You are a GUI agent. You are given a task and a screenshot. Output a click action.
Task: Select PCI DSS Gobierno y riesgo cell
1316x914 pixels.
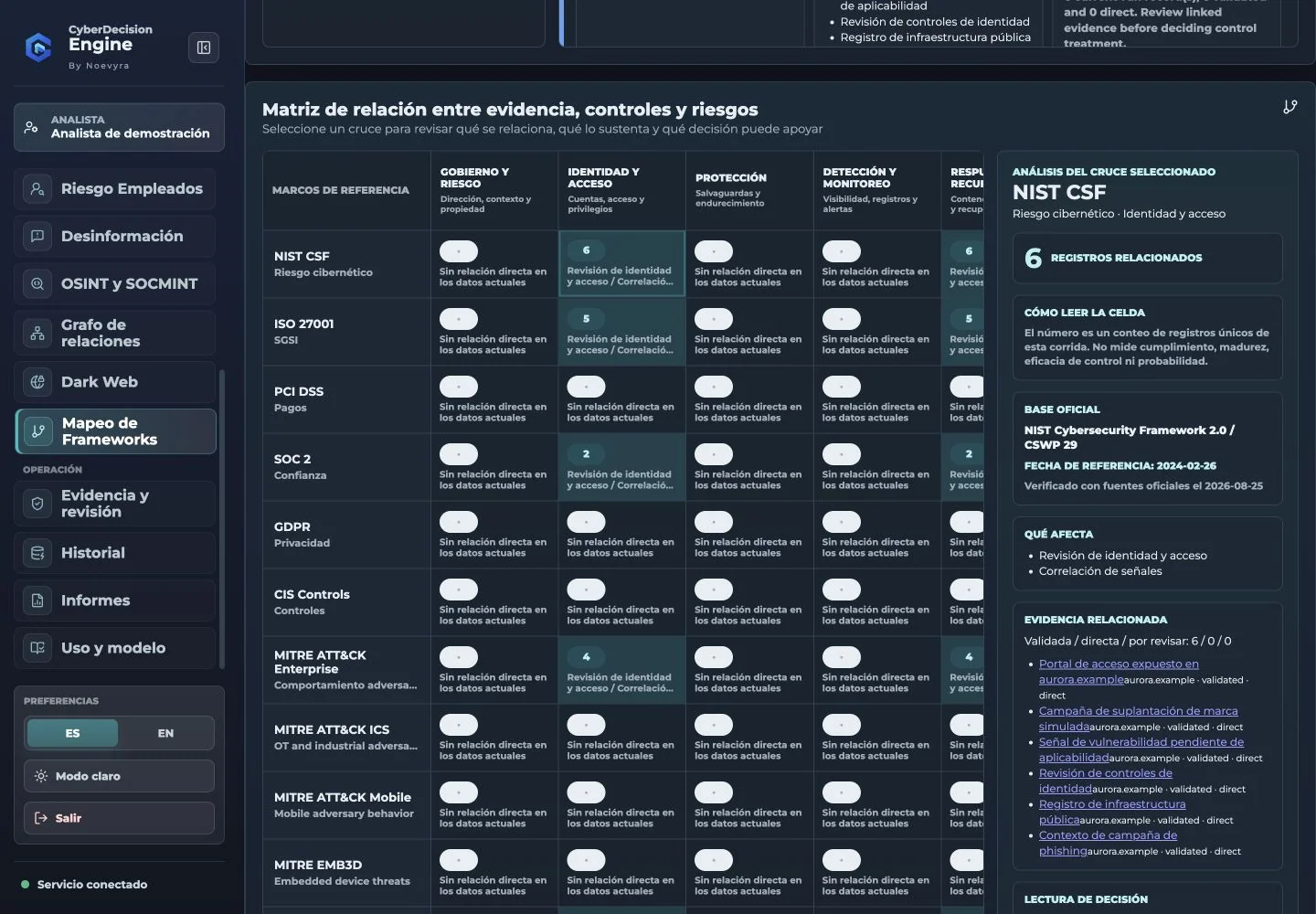click(x=494, y=399)
